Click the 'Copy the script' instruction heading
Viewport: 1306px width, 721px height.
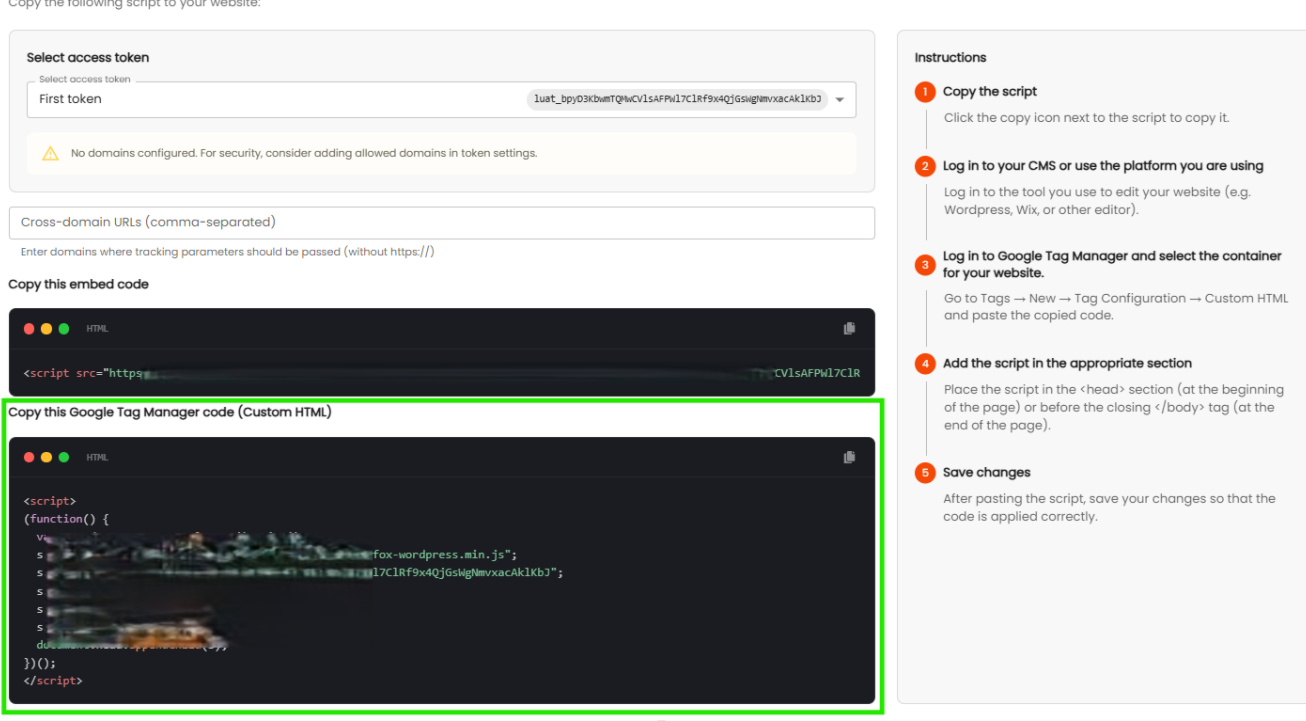[x=989, y=92]
